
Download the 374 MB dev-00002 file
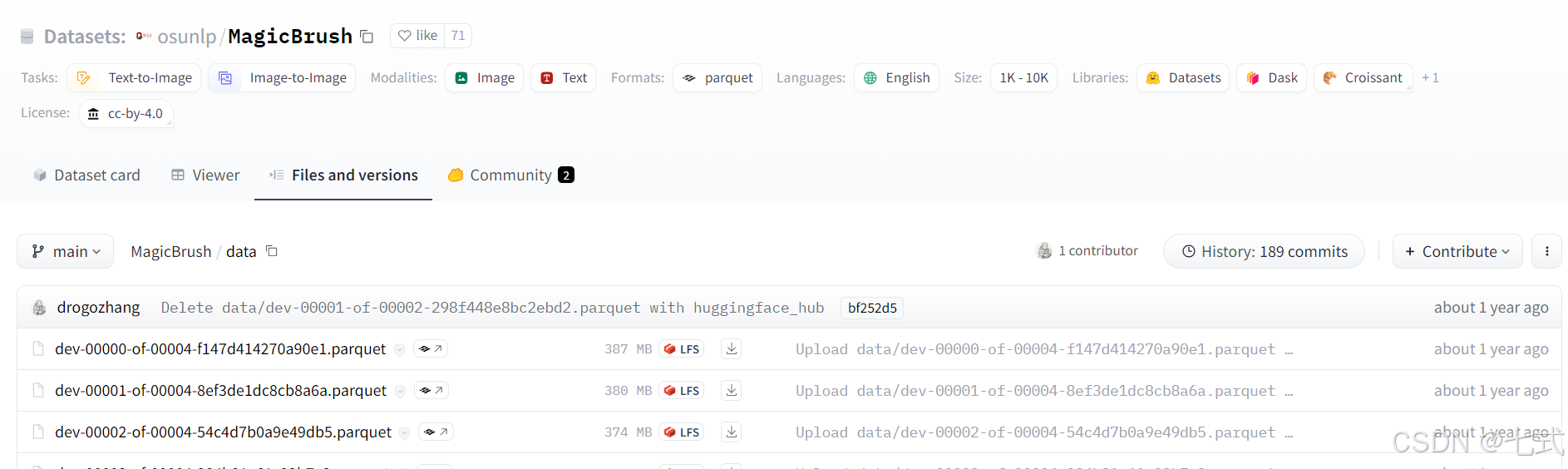pos(732,432)
